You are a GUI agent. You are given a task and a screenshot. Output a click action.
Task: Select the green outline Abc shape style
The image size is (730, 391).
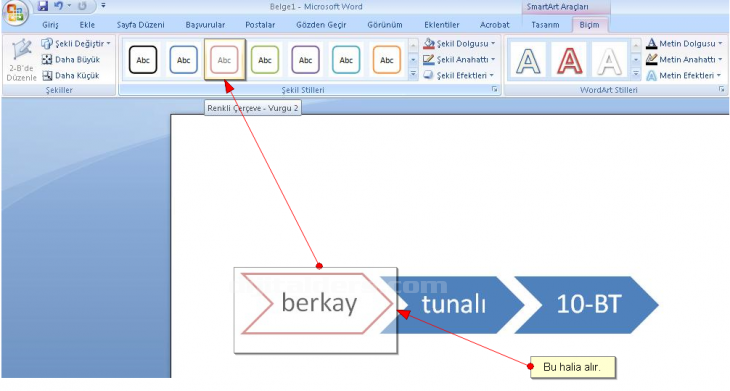tap(265, 60)
